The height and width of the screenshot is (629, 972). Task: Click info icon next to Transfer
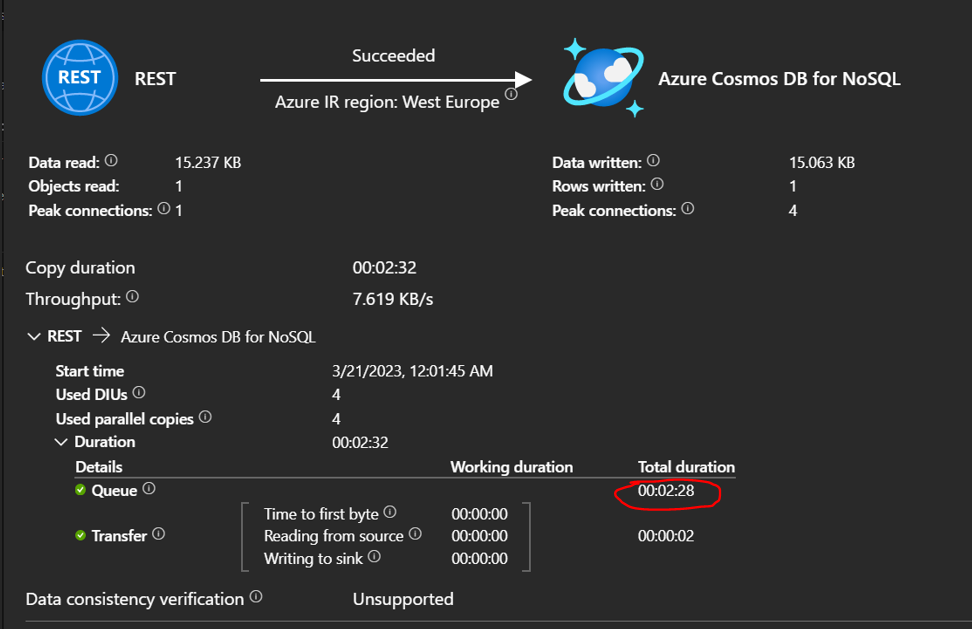(x=159, y=534)
